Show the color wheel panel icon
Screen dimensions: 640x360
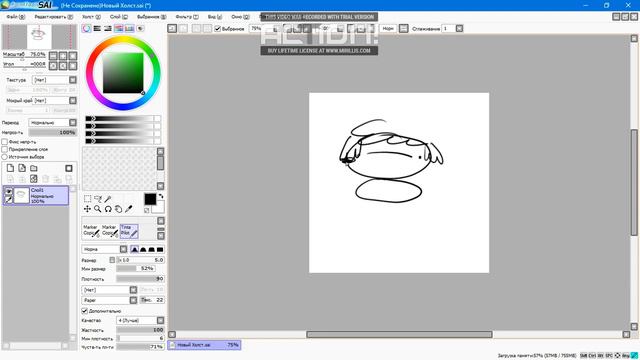tap(87, 28)
